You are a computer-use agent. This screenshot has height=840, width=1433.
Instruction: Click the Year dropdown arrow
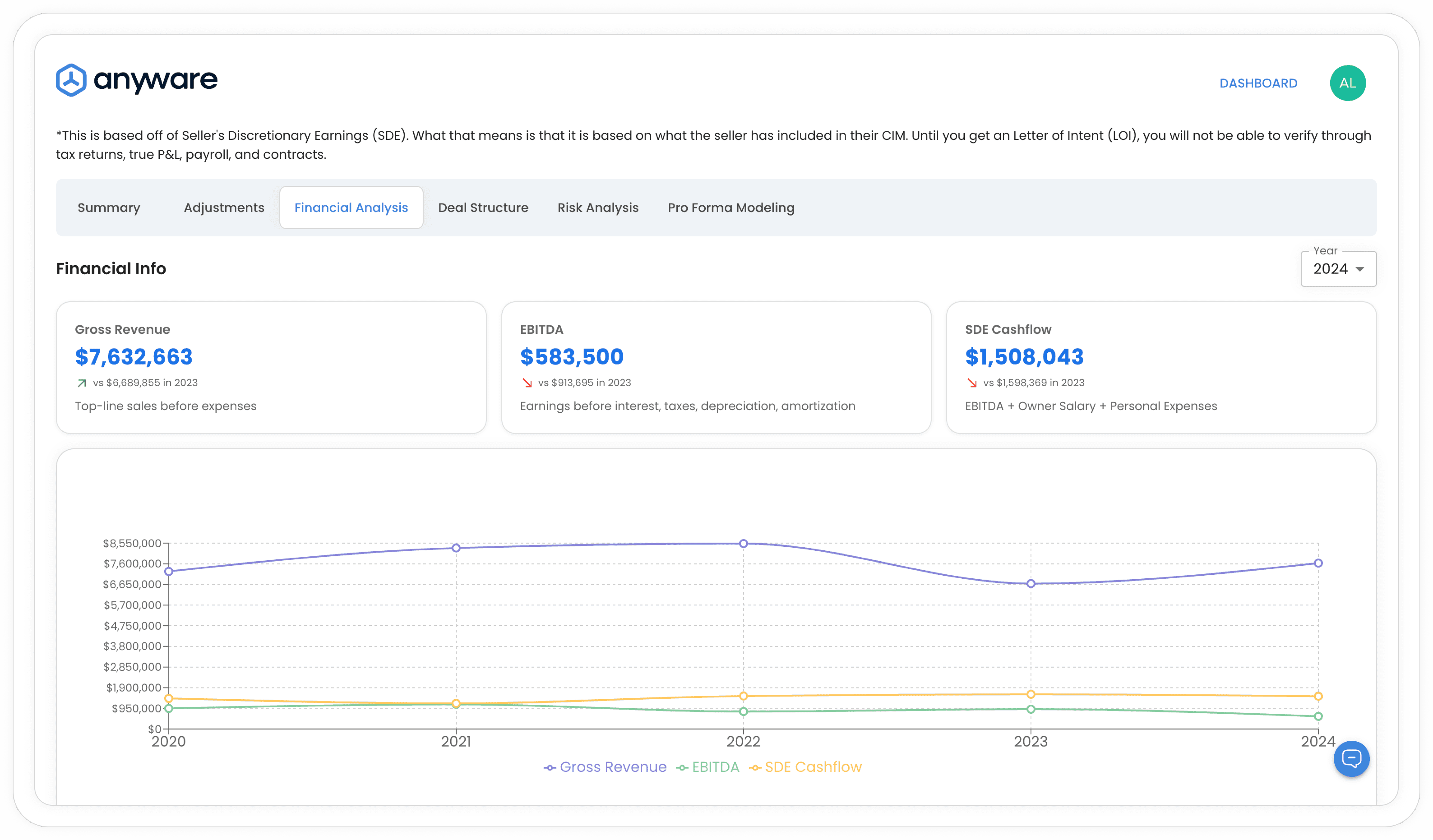pos(1360,269)
